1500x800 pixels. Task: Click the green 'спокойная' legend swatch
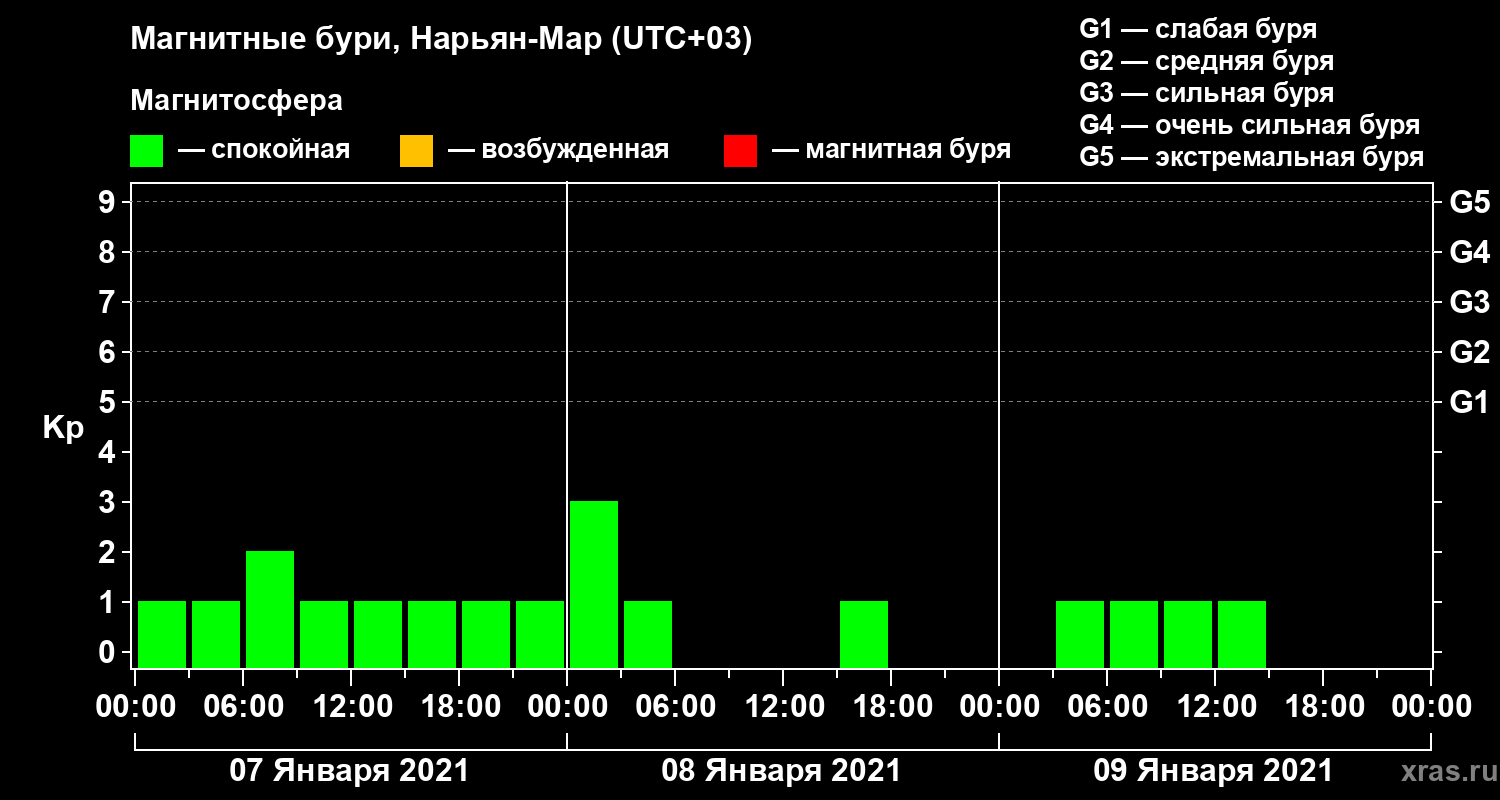tap(146, 151)
